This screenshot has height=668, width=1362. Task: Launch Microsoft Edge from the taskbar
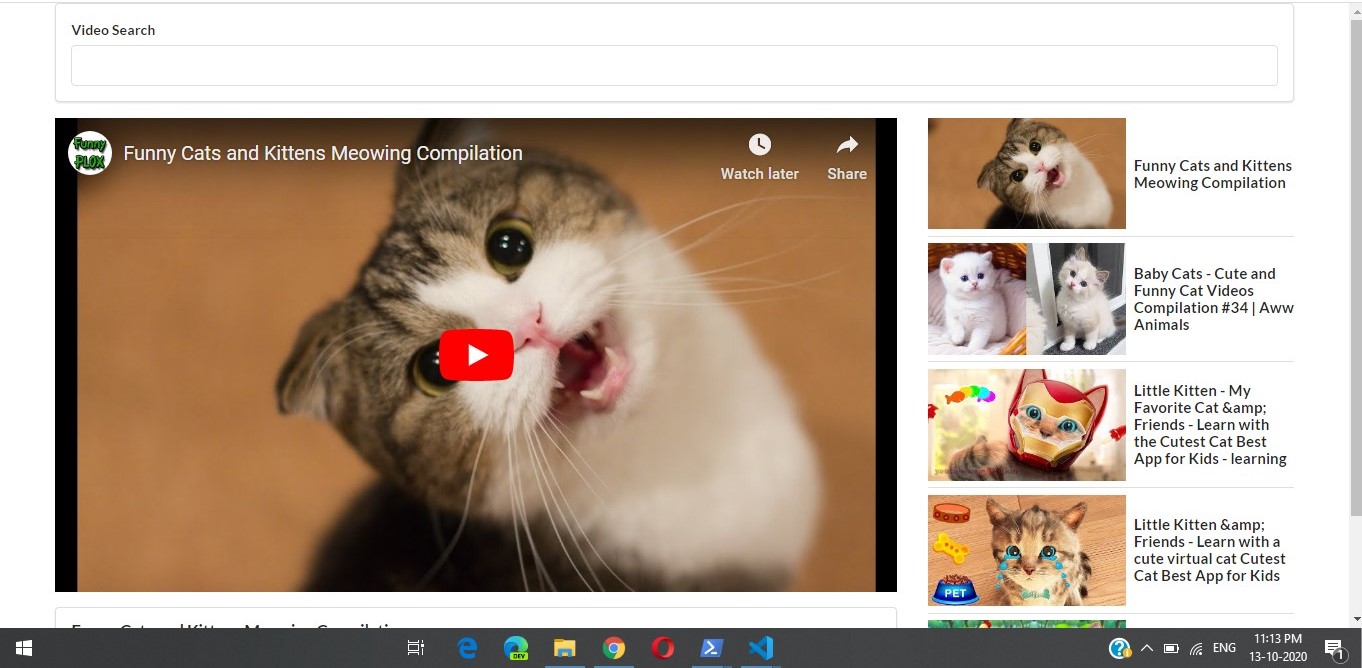(467, 648)
